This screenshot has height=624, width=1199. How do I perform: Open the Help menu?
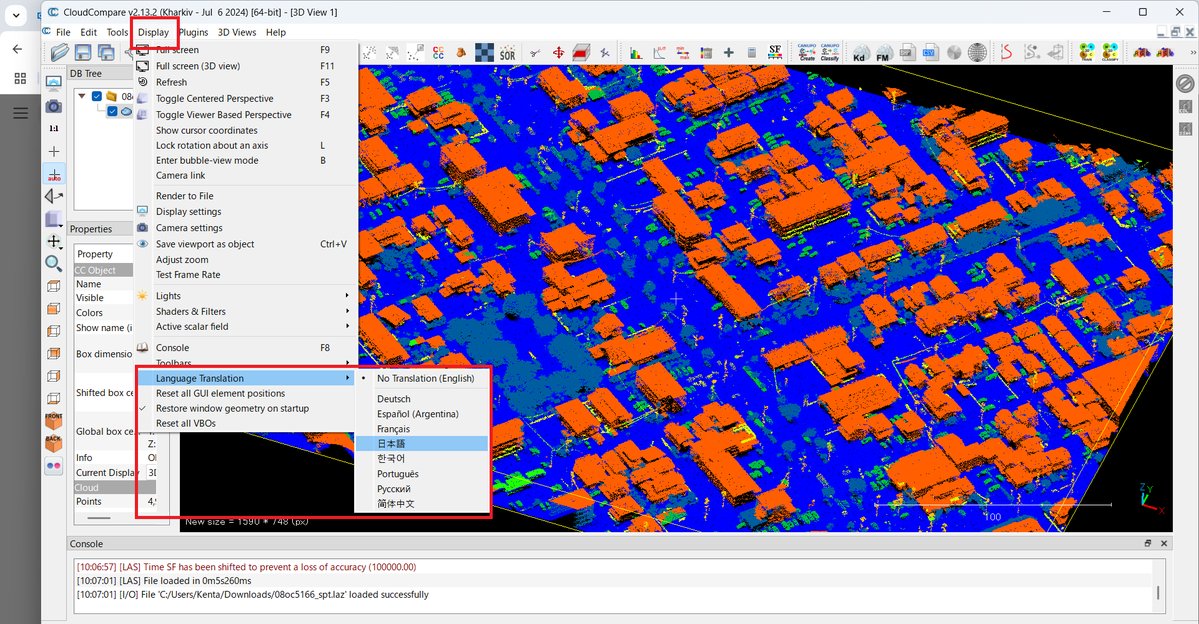276,32
